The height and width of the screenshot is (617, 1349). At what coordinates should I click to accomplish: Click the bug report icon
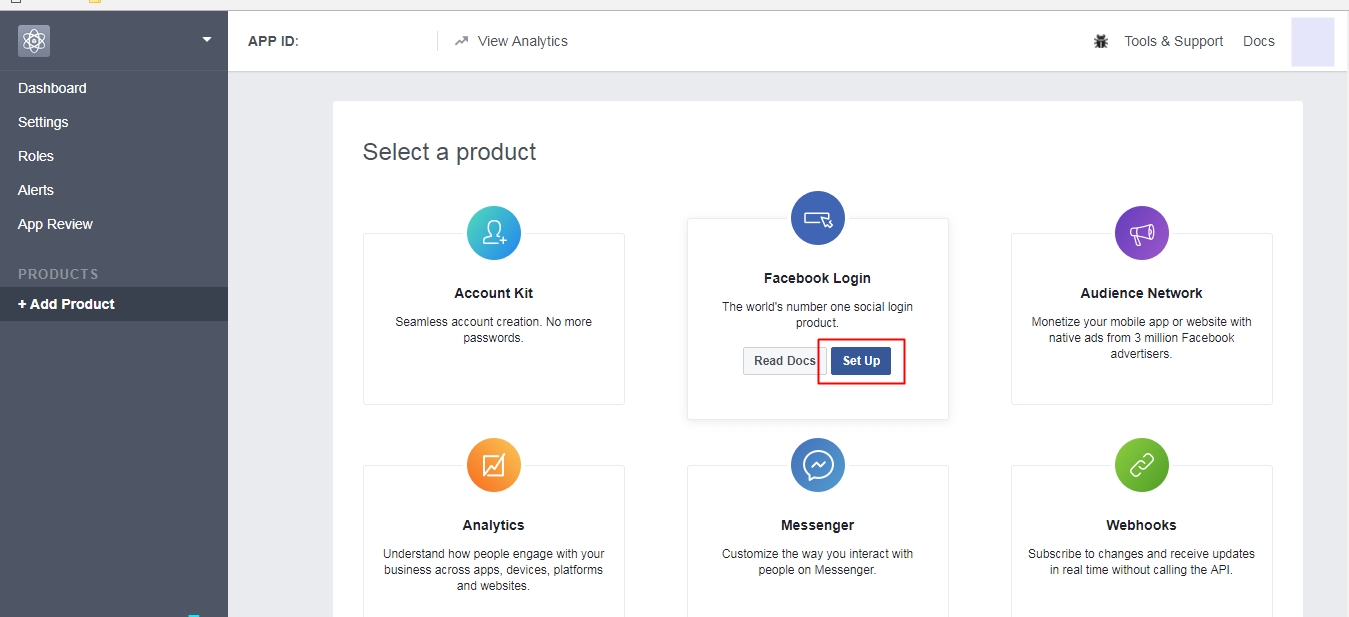(x=1101, y=41)
